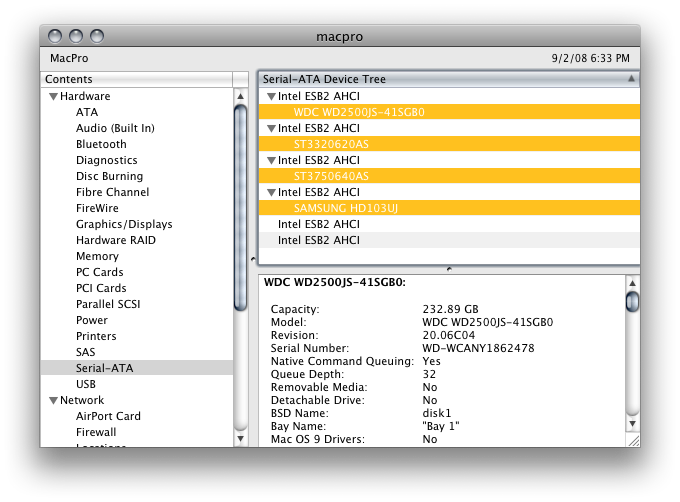Collapse the Hardware section triangle
This screenshot has height=502, width=680.
click(x=53, y=96)
